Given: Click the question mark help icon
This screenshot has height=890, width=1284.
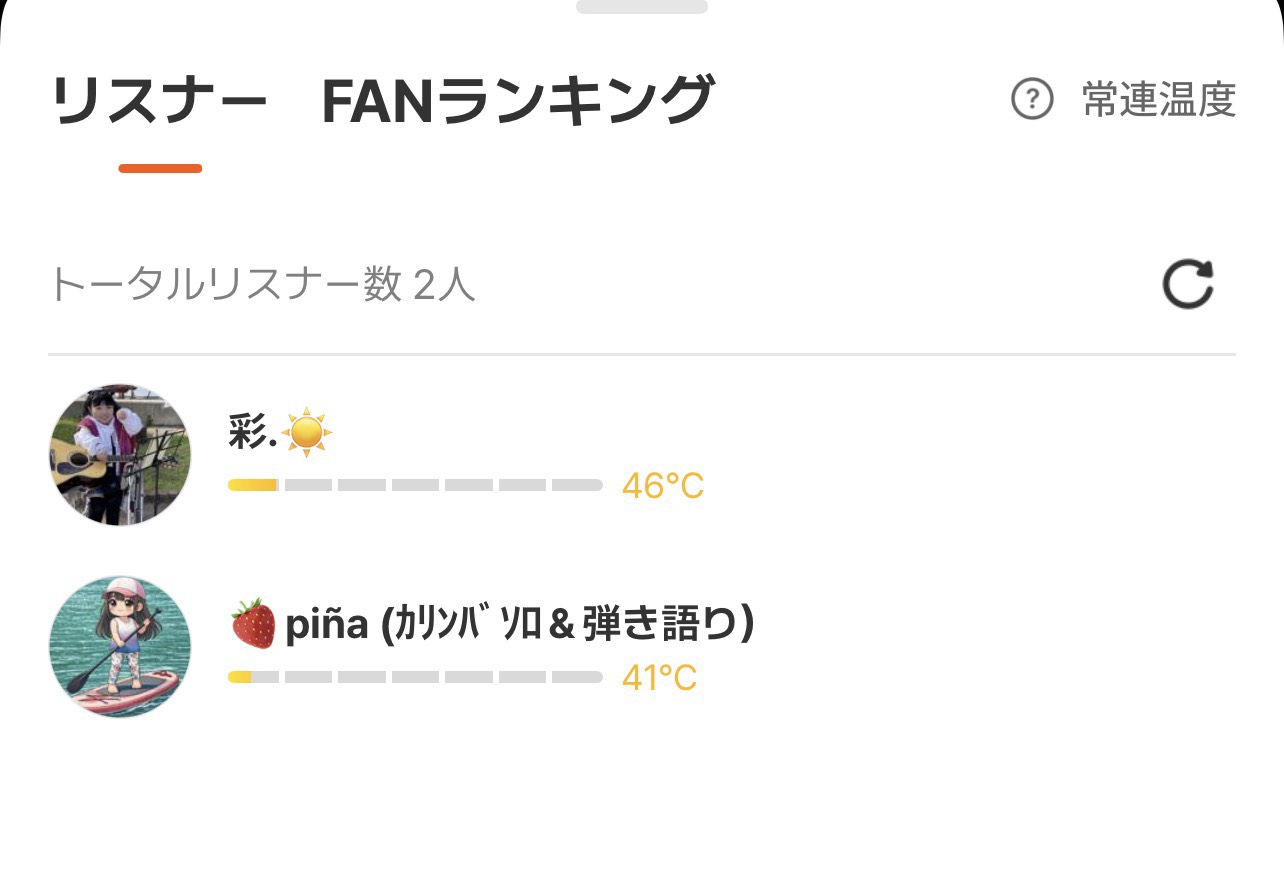Looking at the screenshot, I should (x=1032, y=100).
